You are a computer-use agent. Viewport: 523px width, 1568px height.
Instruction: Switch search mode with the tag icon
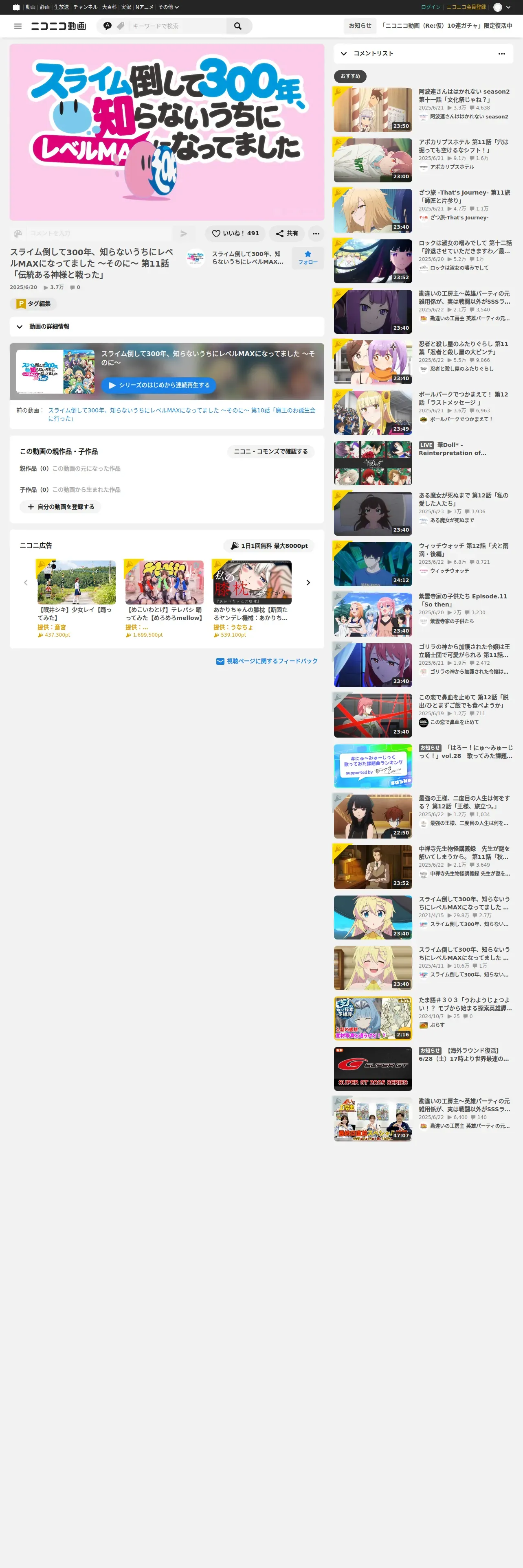coord(121,26)
